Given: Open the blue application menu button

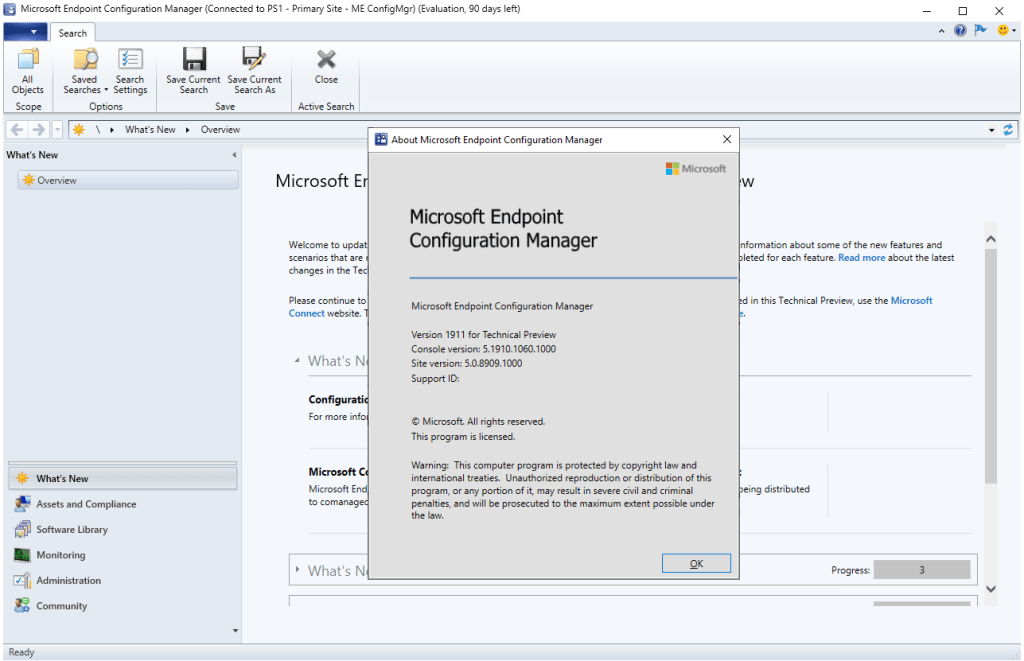Looking at the screenshot, I should [25, 33].
